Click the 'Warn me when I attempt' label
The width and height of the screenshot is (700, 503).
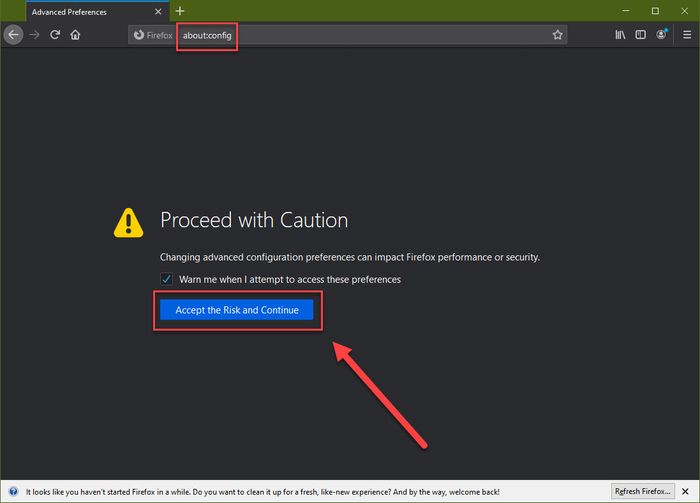(x=290, y=279)
